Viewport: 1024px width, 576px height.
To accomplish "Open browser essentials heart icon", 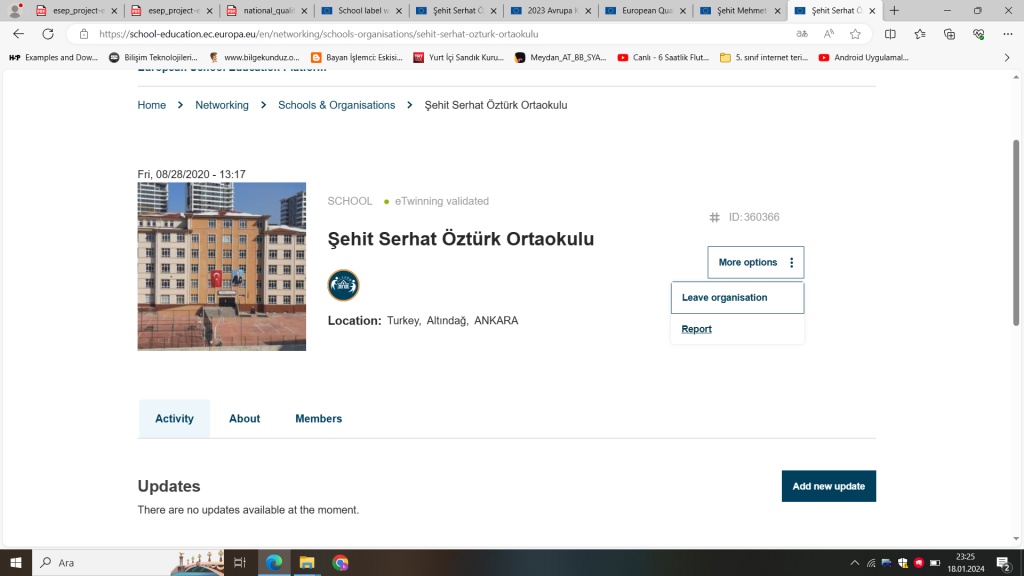I will click(x=978, y=34).
